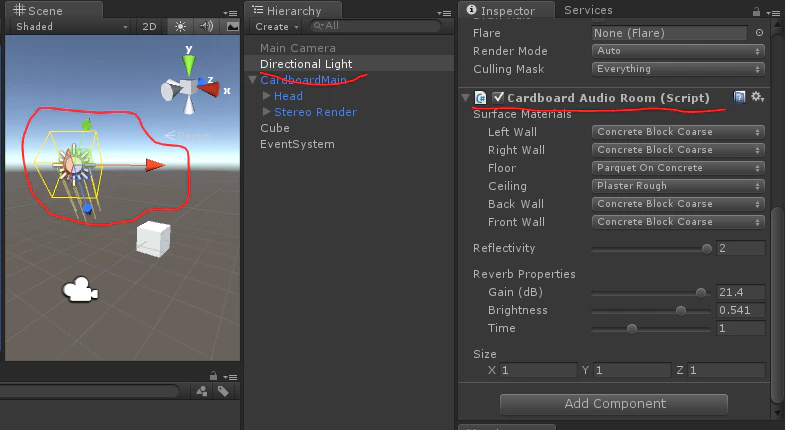Switch to the Services tab

pos(588,10)
